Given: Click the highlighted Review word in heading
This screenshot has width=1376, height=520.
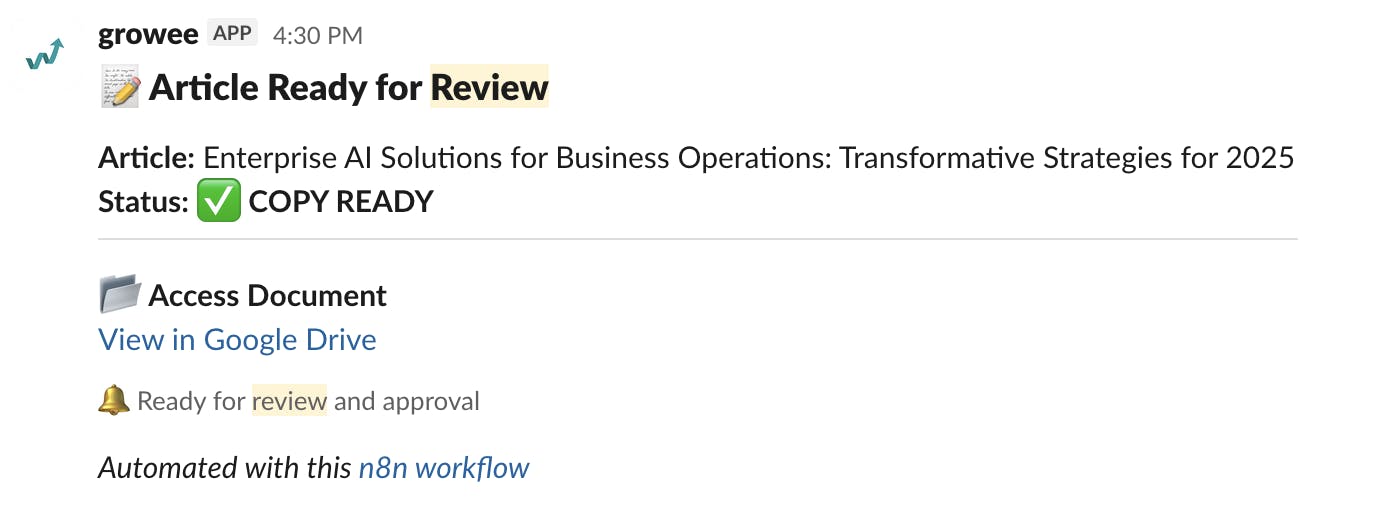Looking at the screenshot, I should (489, 88).
